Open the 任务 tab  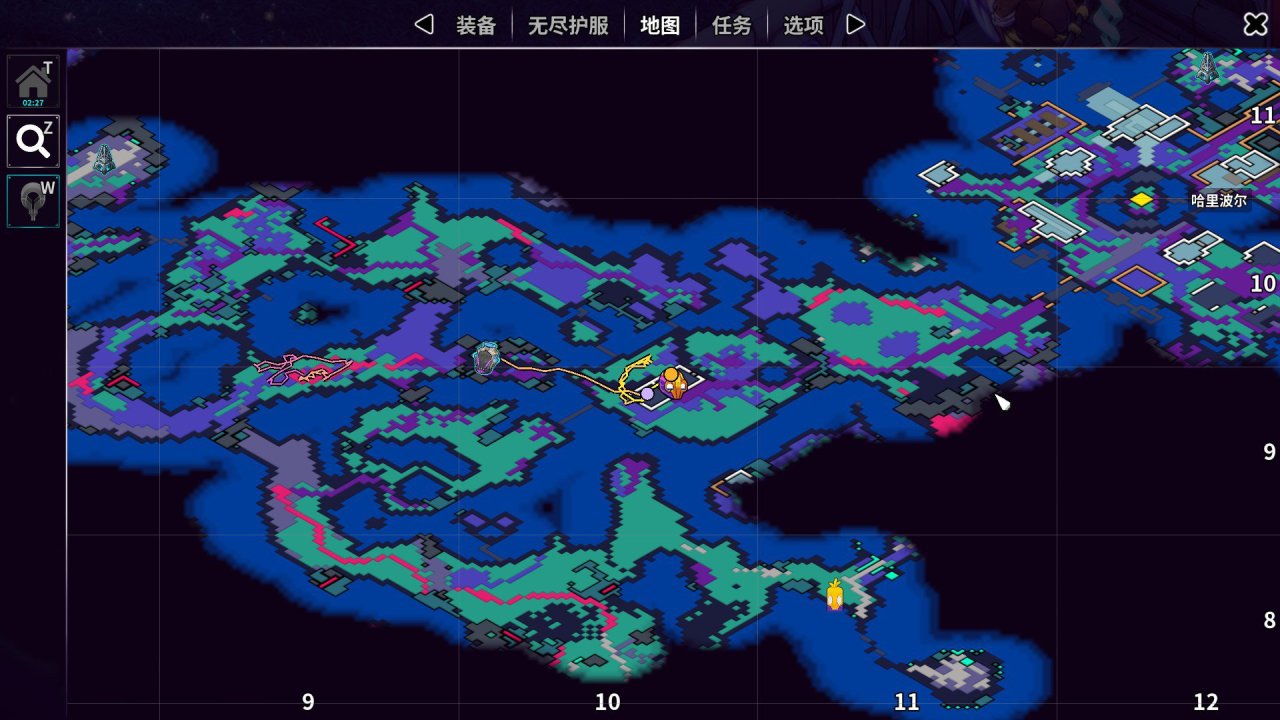pyautogui.click(x=731, y=25)
